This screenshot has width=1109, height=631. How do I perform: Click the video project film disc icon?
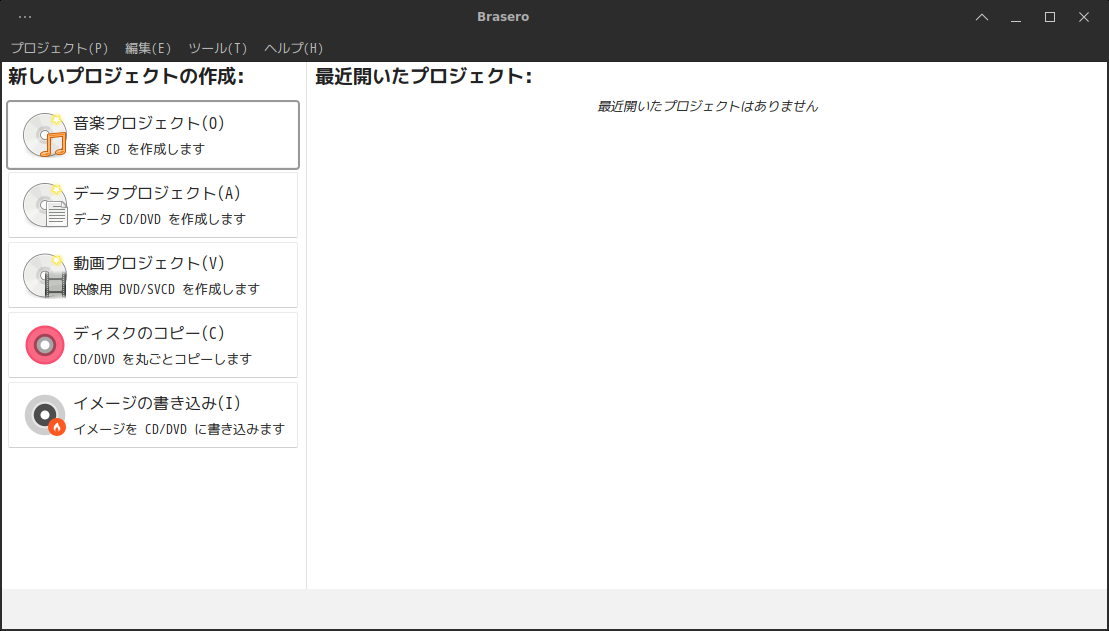pyautogui.click(x=45, y=275)
